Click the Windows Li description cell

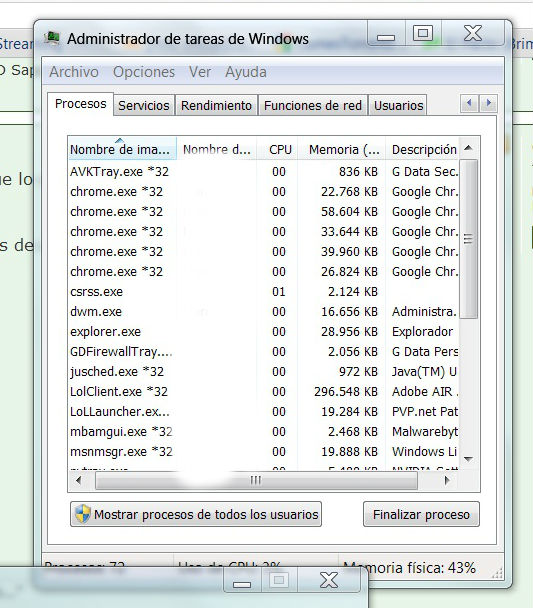(x=424, y=451)
